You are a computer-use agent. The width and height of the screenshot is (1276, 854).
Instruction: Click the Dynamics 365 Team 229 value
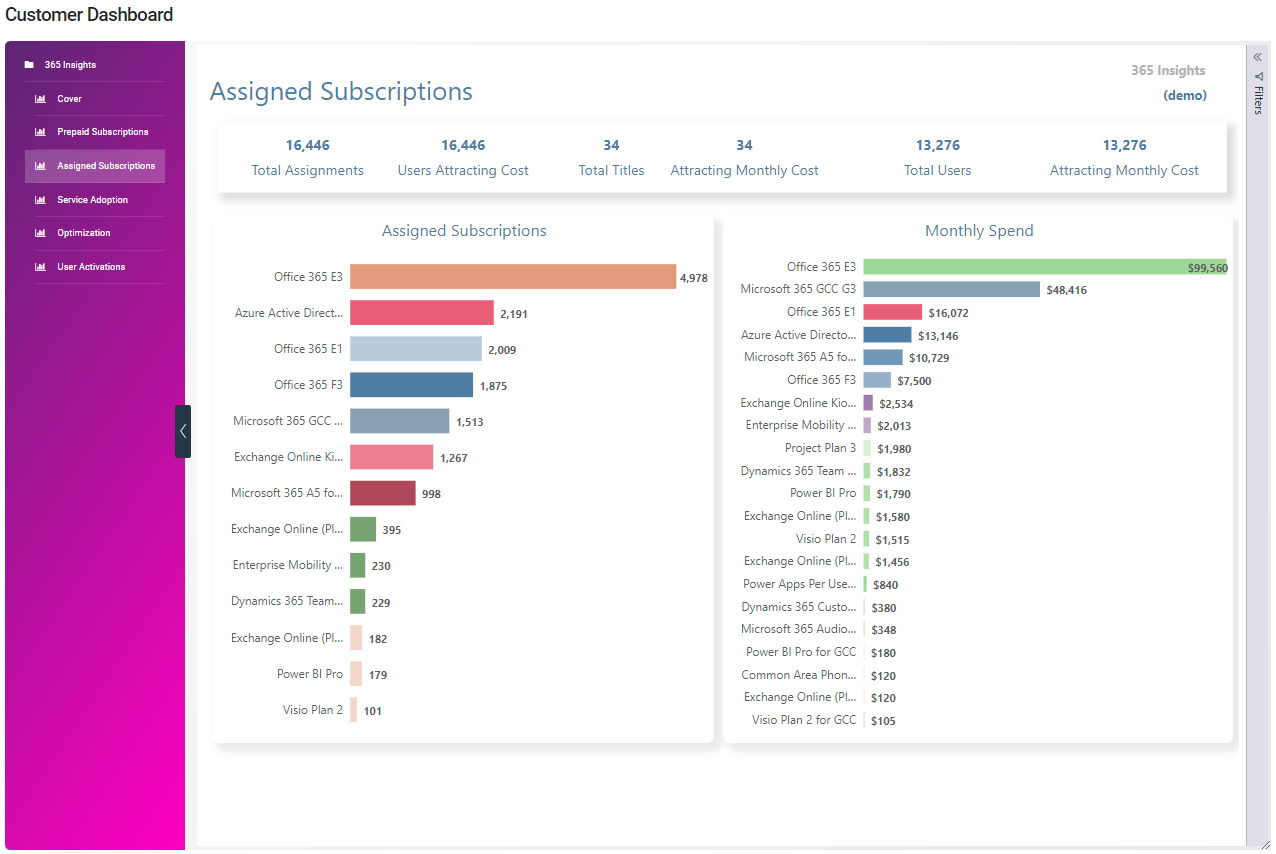tap(381, 603)
